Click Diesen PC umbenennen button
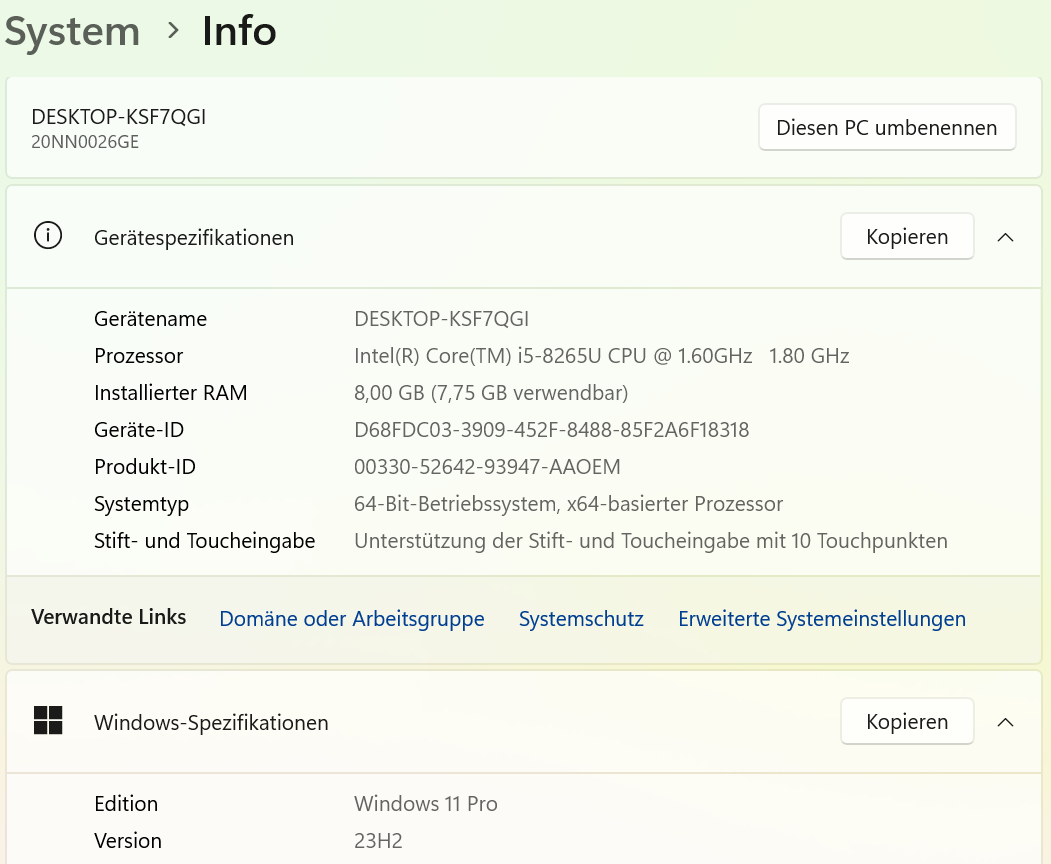Image resolution: width=1051 pixels, height=864 pixels. click(887, 127)
